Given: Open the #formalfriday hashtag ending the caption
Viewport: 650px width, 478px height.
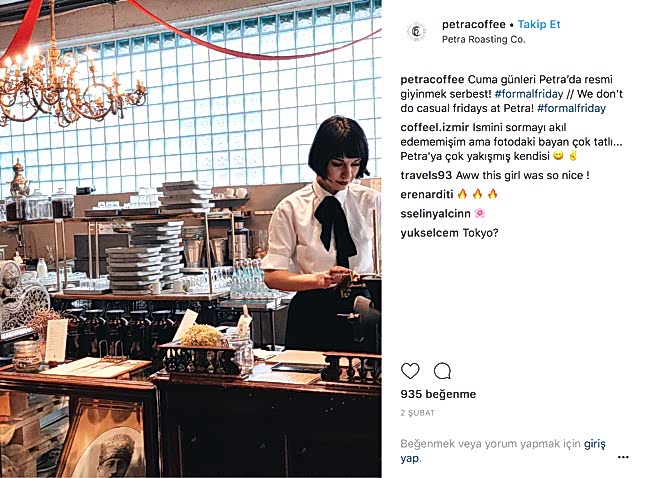Looking at the screenshot, I should [571, 108].
